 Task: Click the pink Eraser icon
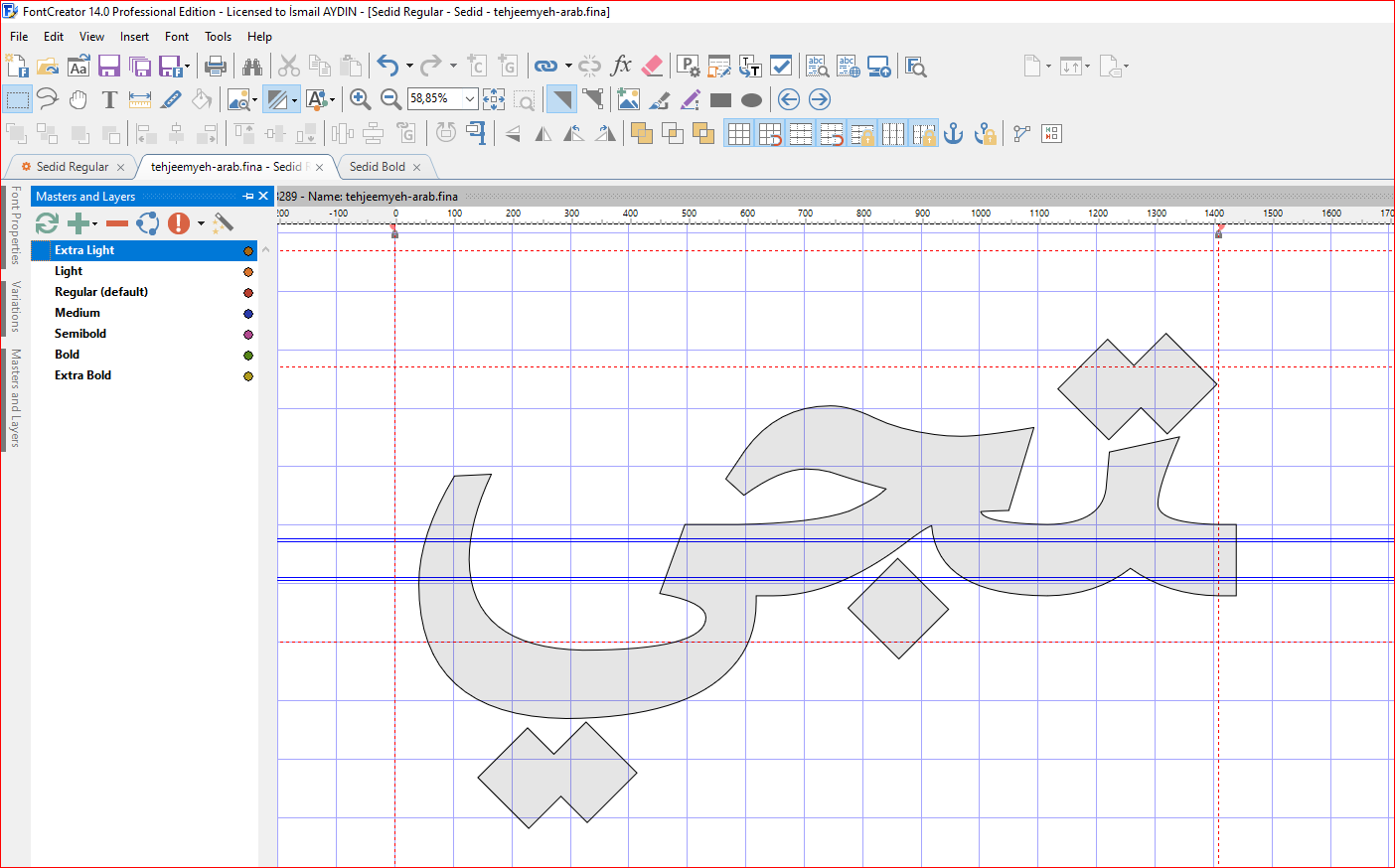[x=652, y=67]
